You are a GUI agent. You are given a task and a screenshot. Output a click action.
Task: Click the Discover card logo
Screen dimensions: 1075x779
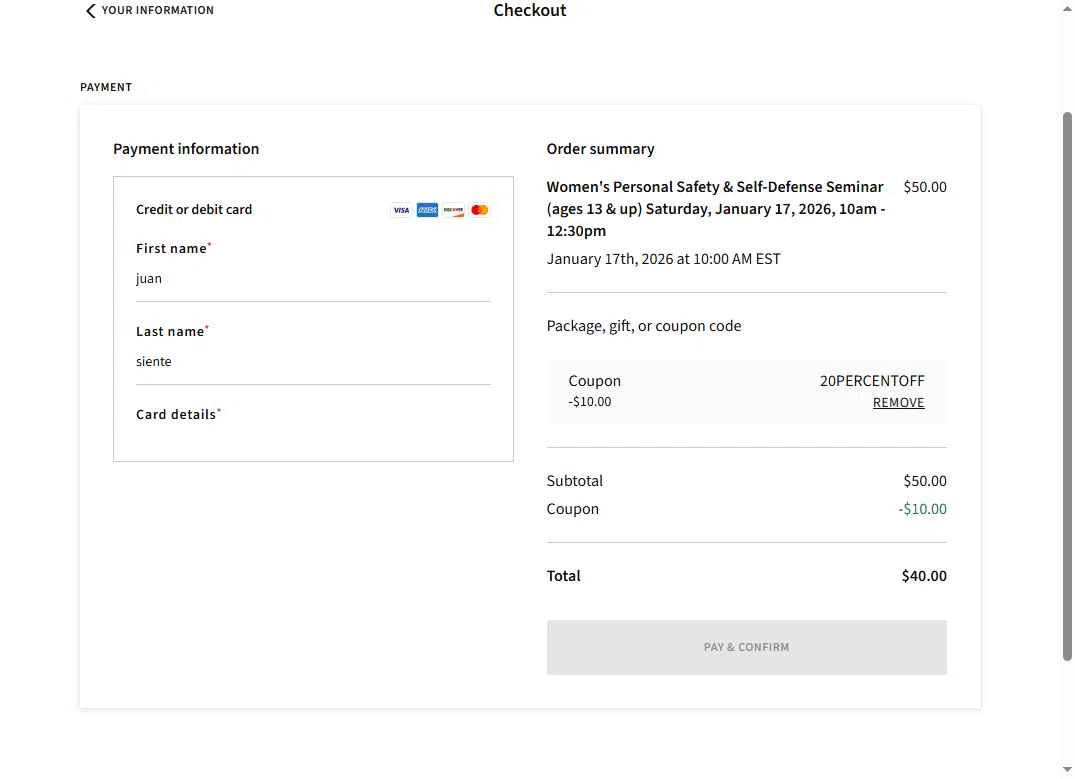click(x=453, y=210)
